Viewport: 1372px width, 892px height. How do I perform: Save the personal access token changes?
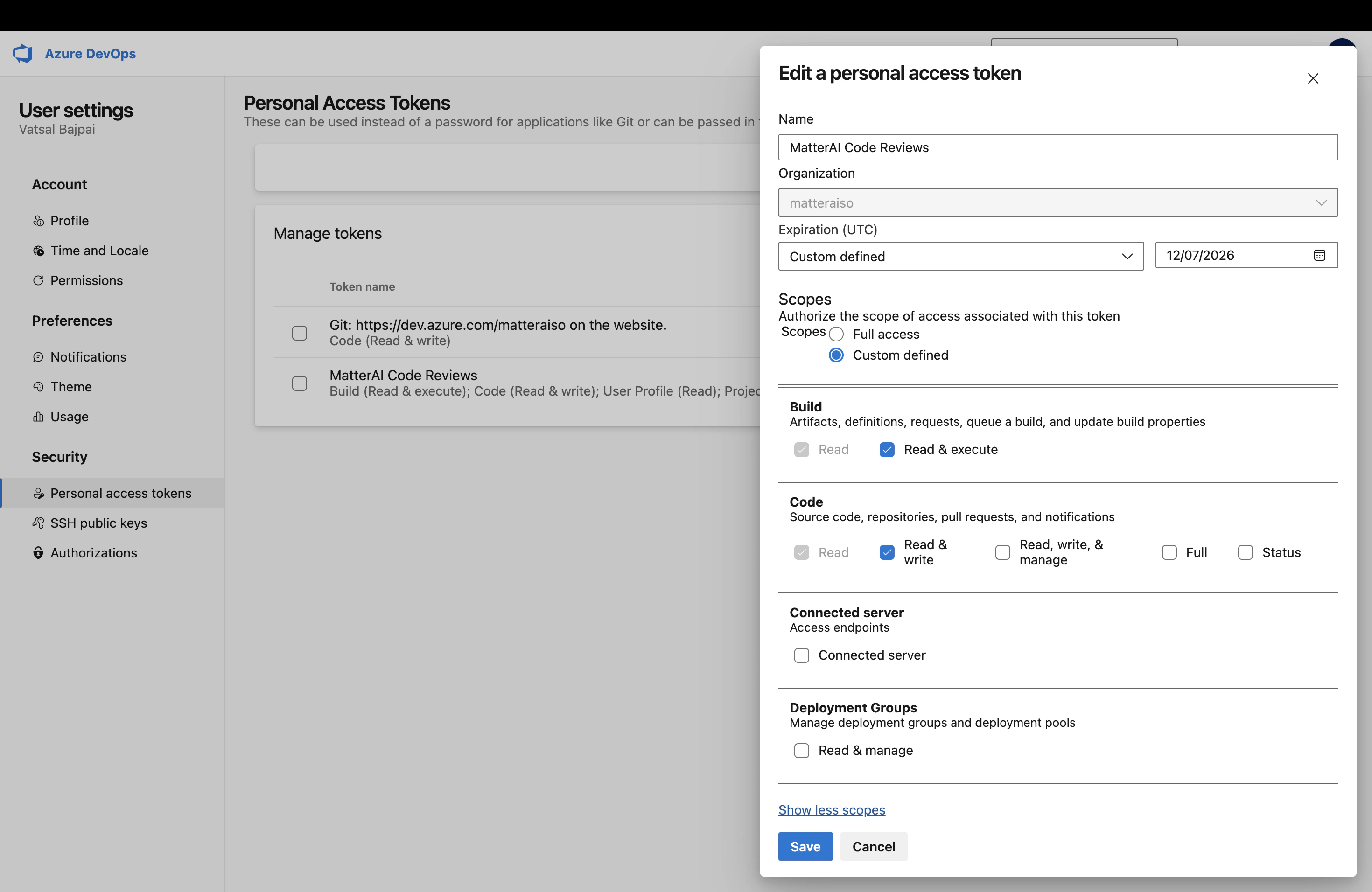point(805,846)
